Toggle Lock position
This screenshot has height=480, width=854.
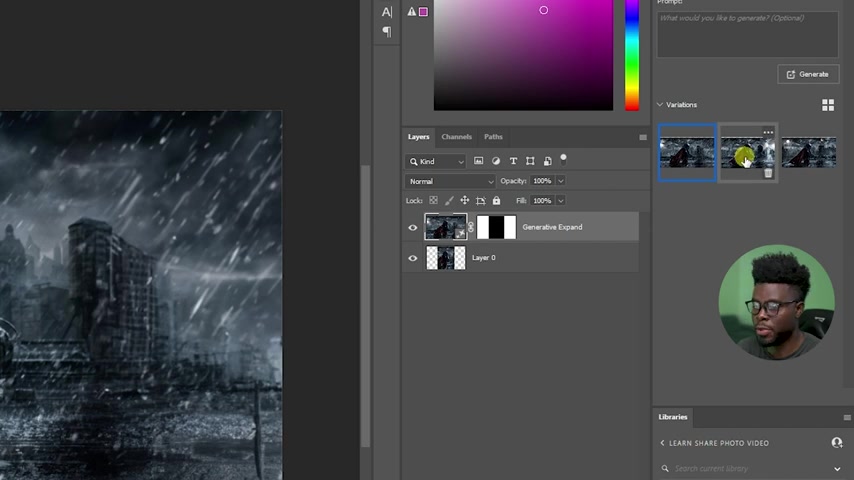point(465,200)
